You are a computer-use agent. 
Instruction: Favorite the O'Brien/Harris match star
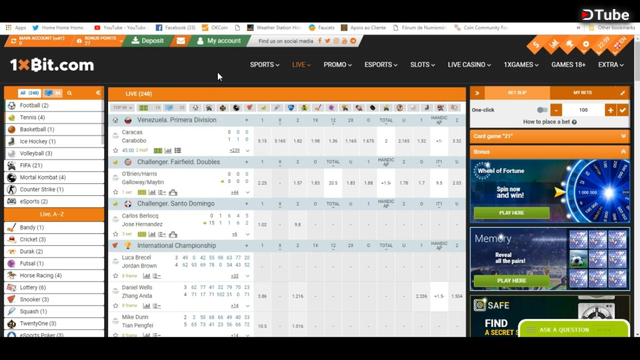pyautogui.click(x=116, y=192)
